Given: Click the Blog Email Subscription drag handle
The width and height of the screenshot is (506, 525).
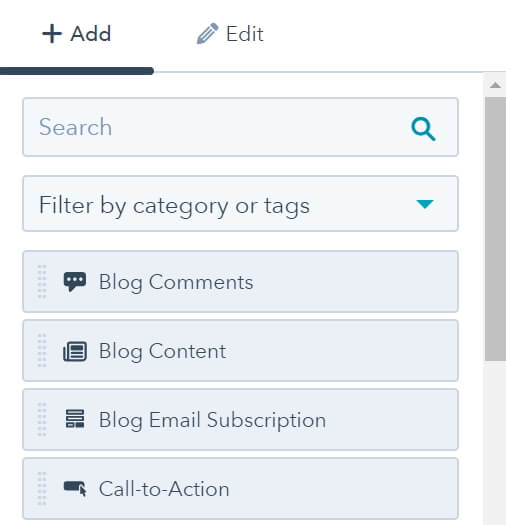Looking at the screenshot, I should point(42,420).
